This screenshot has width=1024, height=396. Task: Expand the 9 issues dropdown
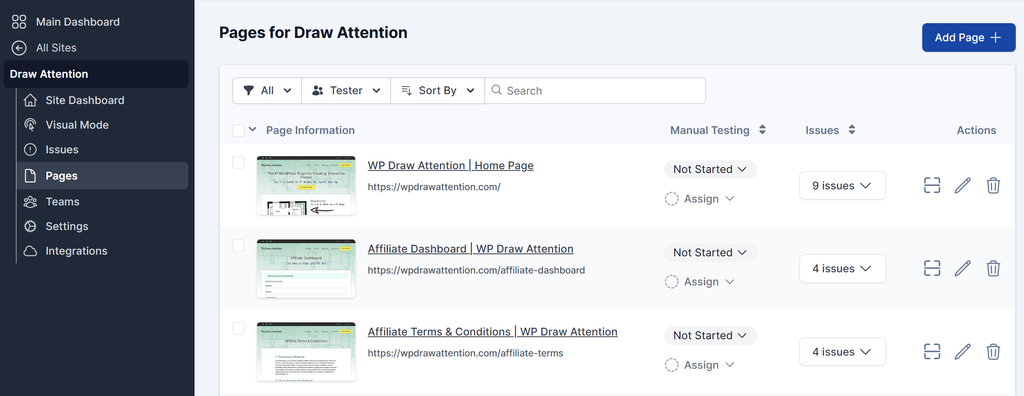[x=842, y=186]
